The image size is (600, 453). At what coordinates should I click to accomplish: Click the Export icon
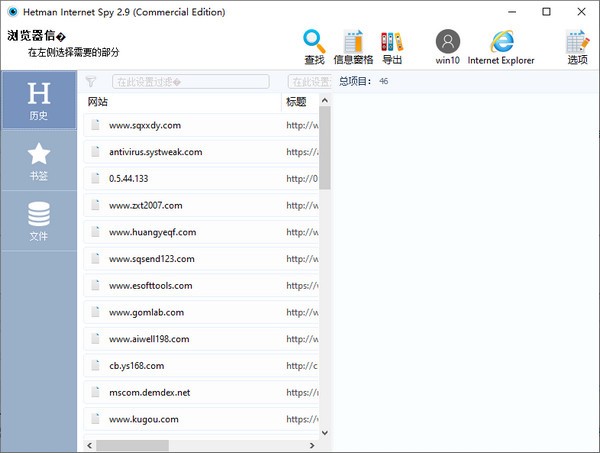392,41
